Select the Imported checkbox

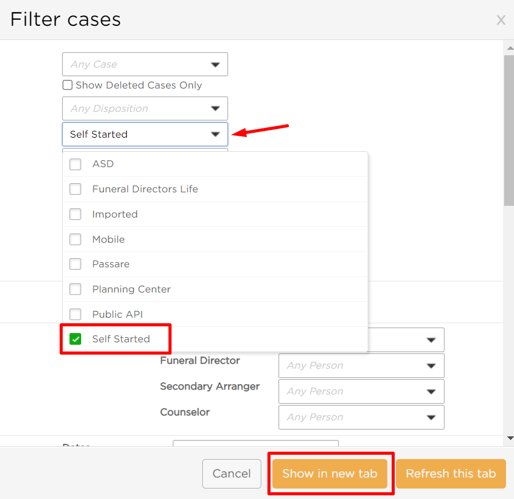click(75, 214)
